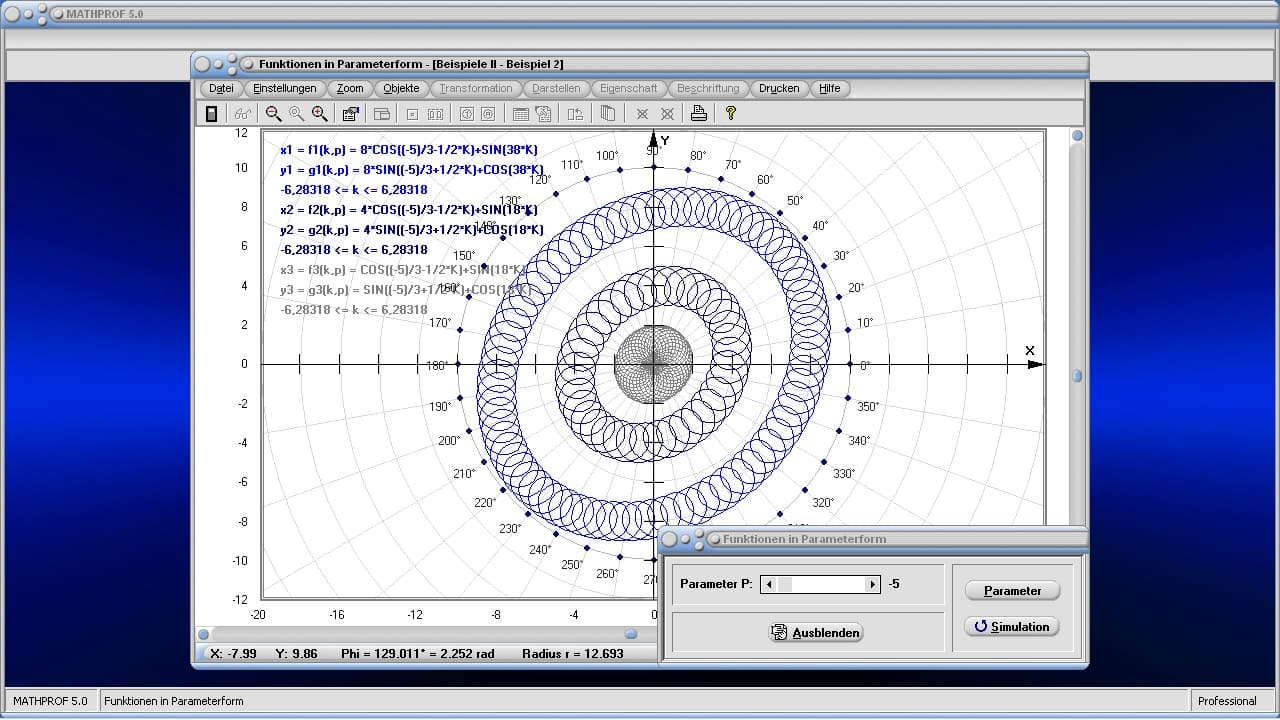Click the curve data sheet icon
1280x720 pixels.
click(543, 114)
